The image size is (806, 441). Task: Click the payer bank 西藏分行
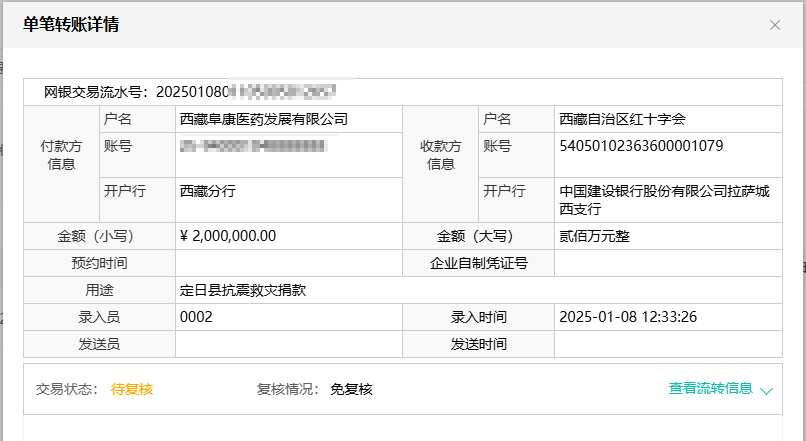coord(207,190)
